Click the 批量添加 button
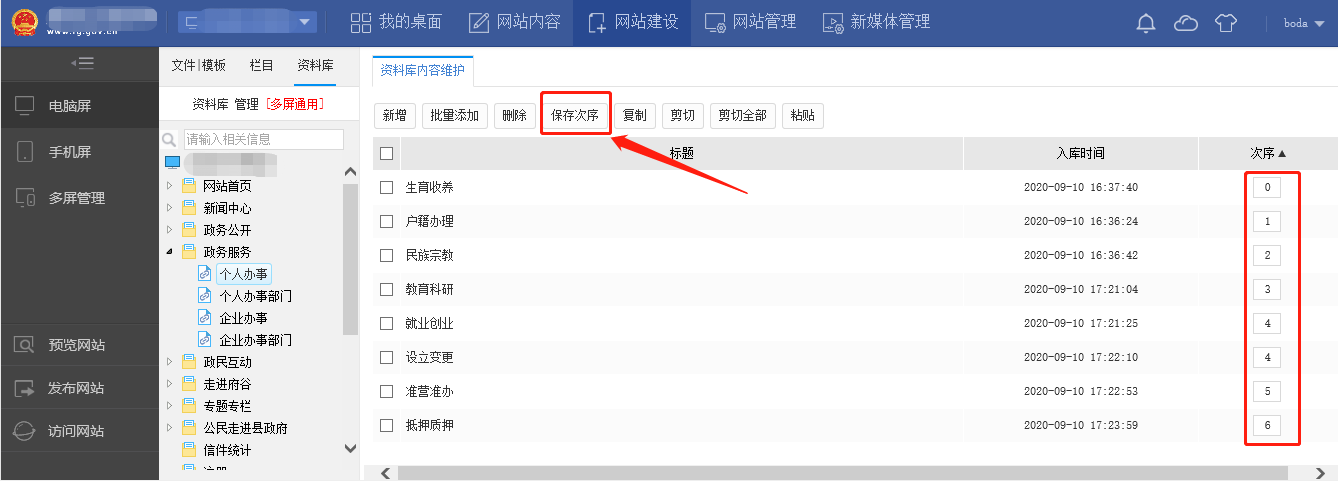 [x=454, y=116]
